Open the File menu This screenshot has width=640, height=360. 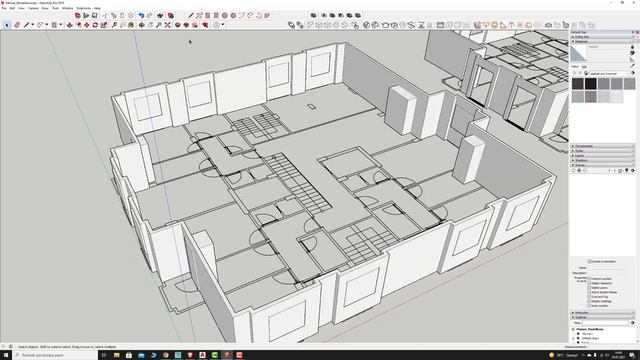4,8
